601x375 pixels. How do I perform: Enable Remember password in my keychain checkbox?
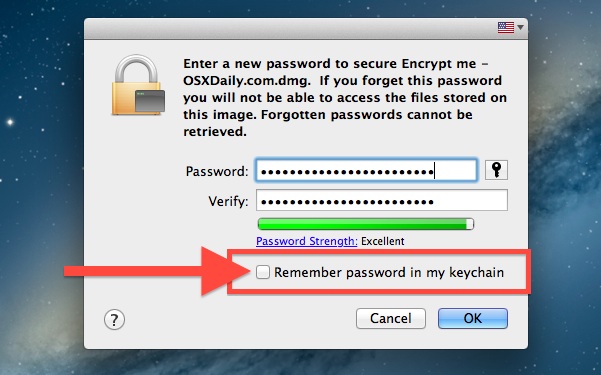[x=263, y=272]
